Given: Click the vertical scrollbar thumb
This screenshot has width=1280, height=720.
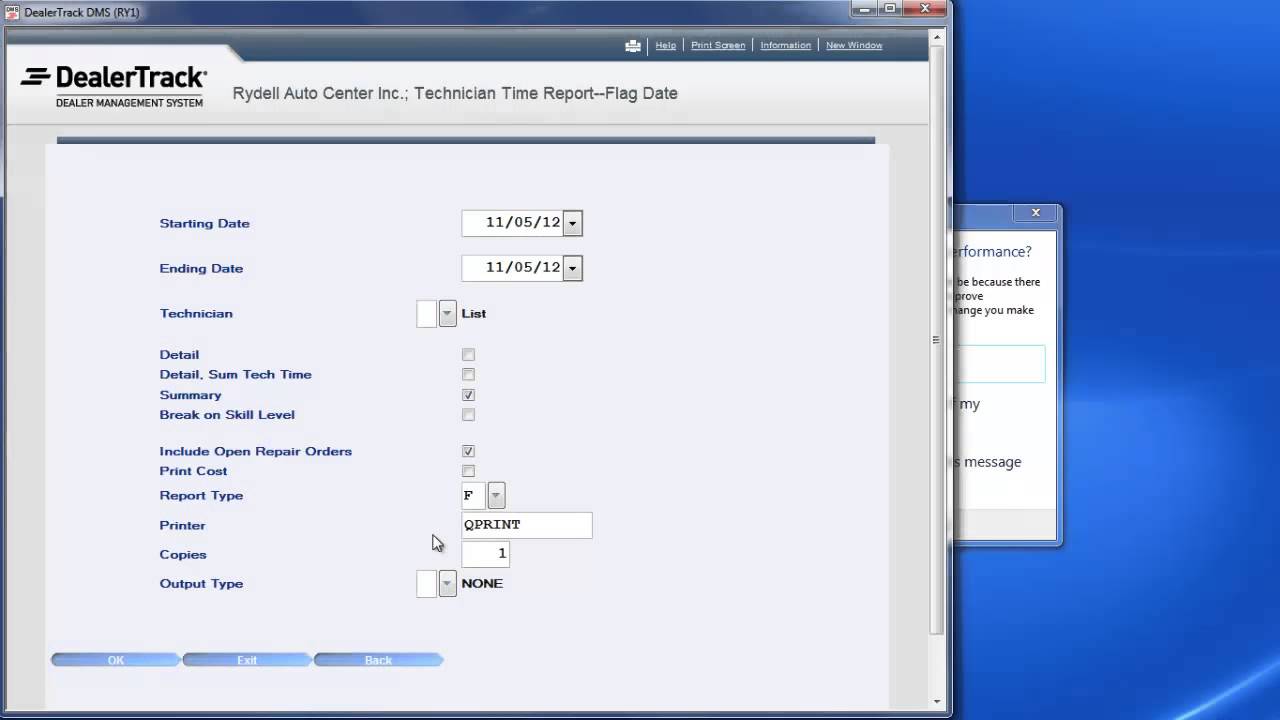Looking at the screenshot, I should pyautogui.click(x=937, y=340).
